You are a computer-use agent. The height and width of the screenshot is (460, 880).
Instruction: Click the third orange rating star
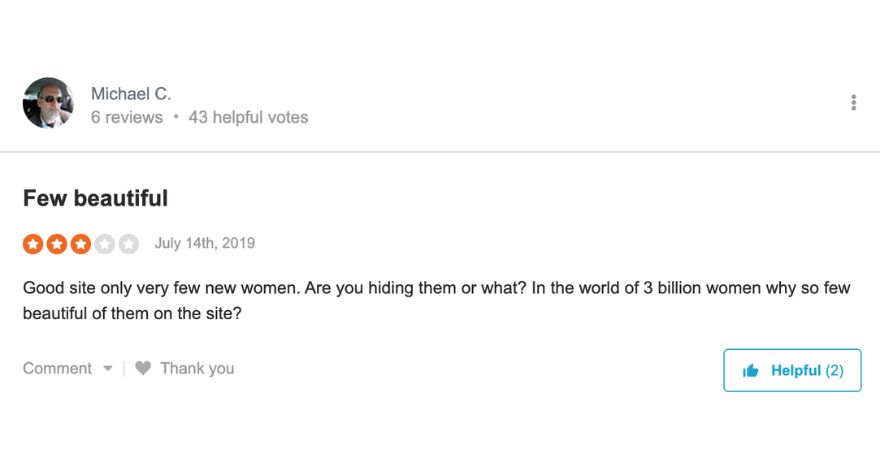(81, 244)
